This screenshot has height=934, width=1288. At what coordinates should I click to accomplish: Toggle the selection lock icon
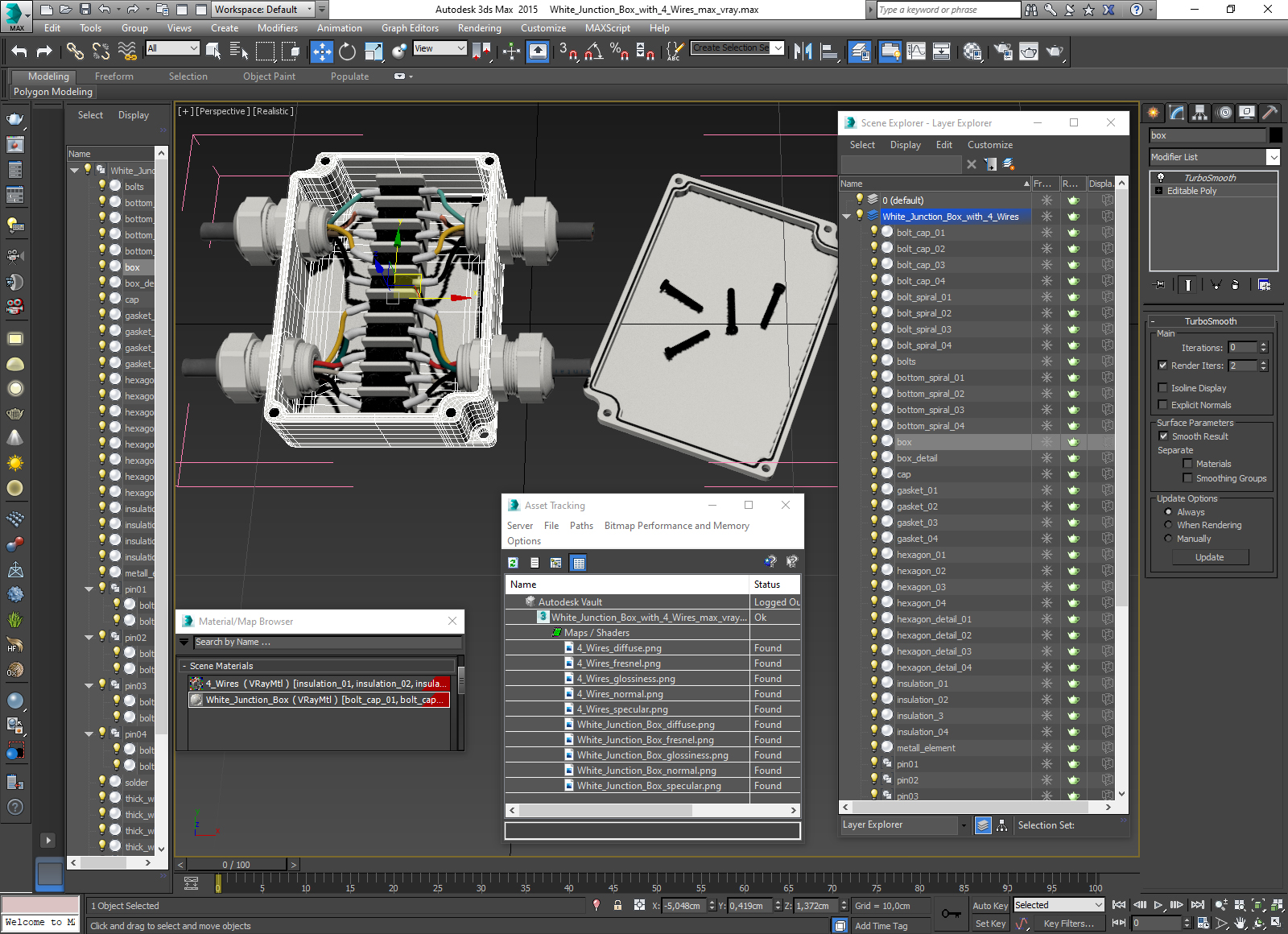(x=617, y=905)
